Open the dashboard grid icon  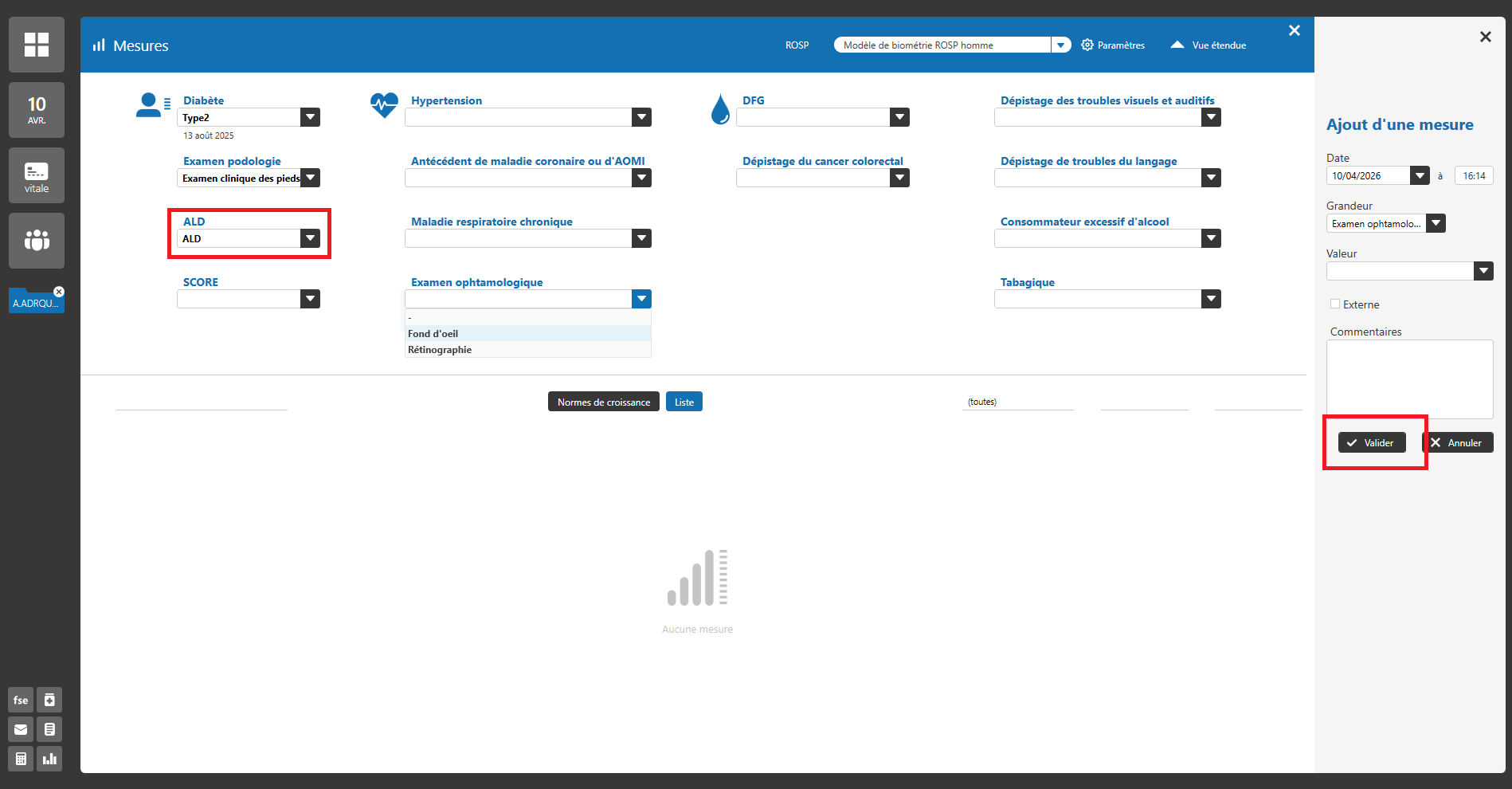(x=37, y=45)
